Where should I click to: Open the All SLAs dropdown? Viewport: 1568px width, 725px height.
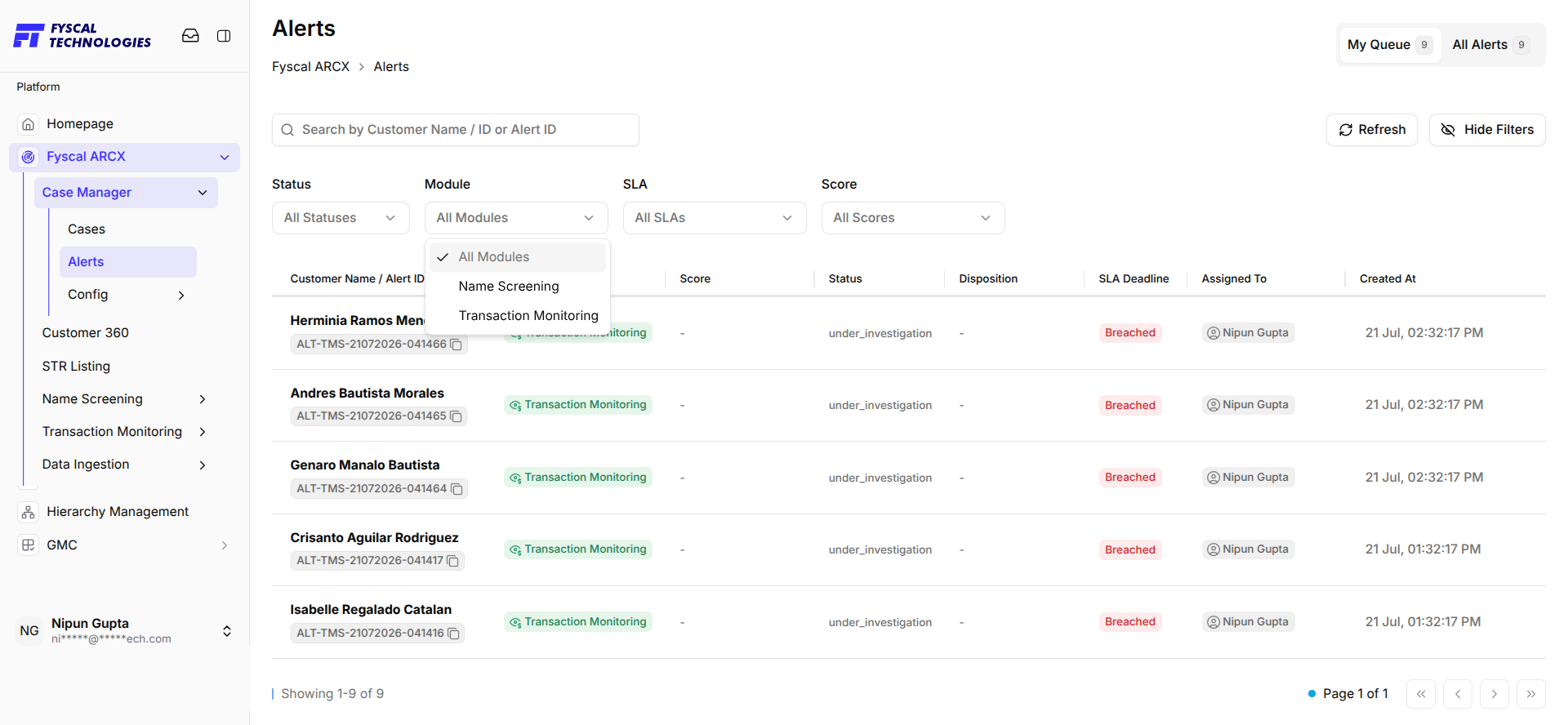coord(715,218)
